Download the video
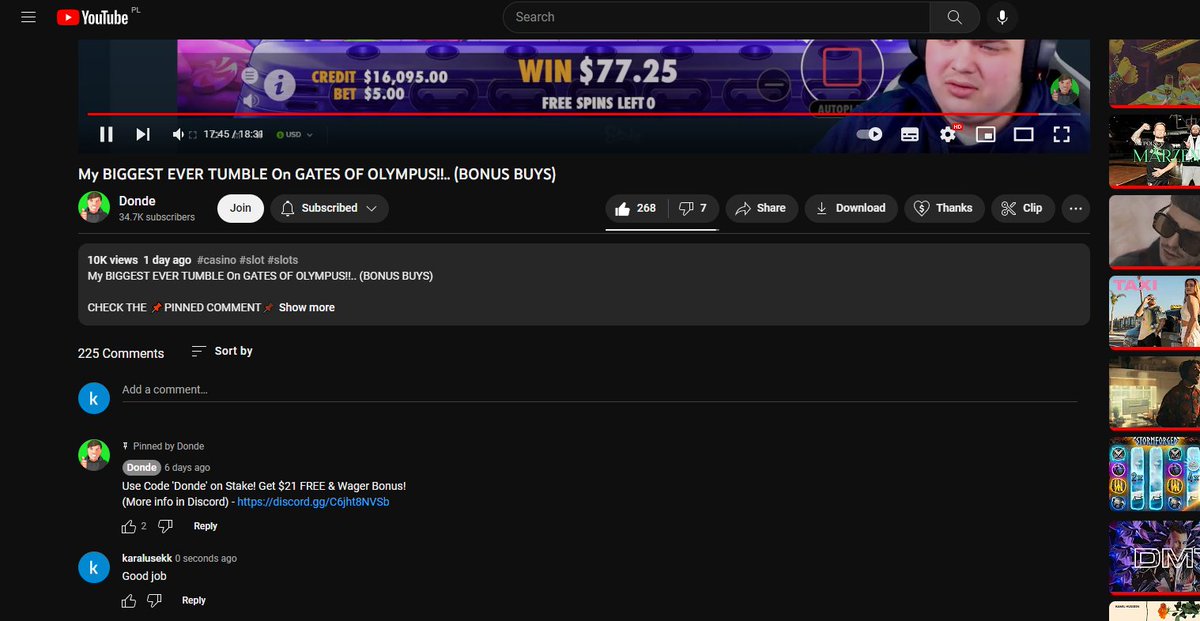This screenshot has height=621, width=1200. [x=851, y=208]
